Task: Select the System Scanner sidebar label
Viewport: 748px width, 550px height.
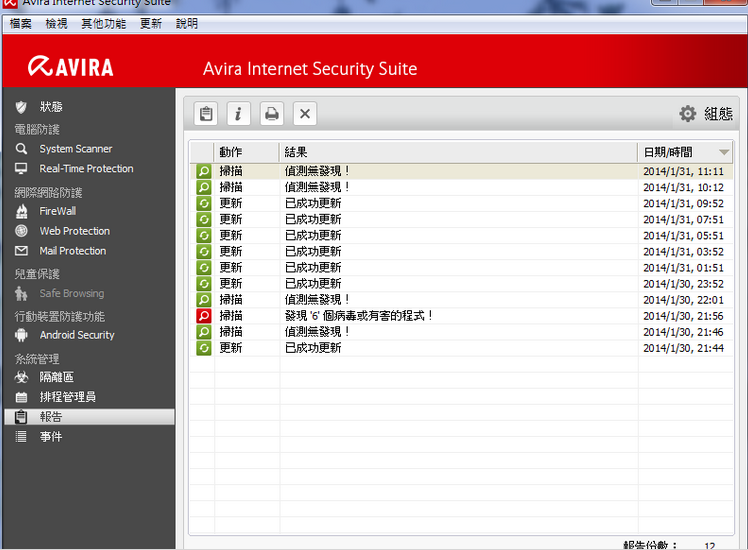Action: [76, 149]
